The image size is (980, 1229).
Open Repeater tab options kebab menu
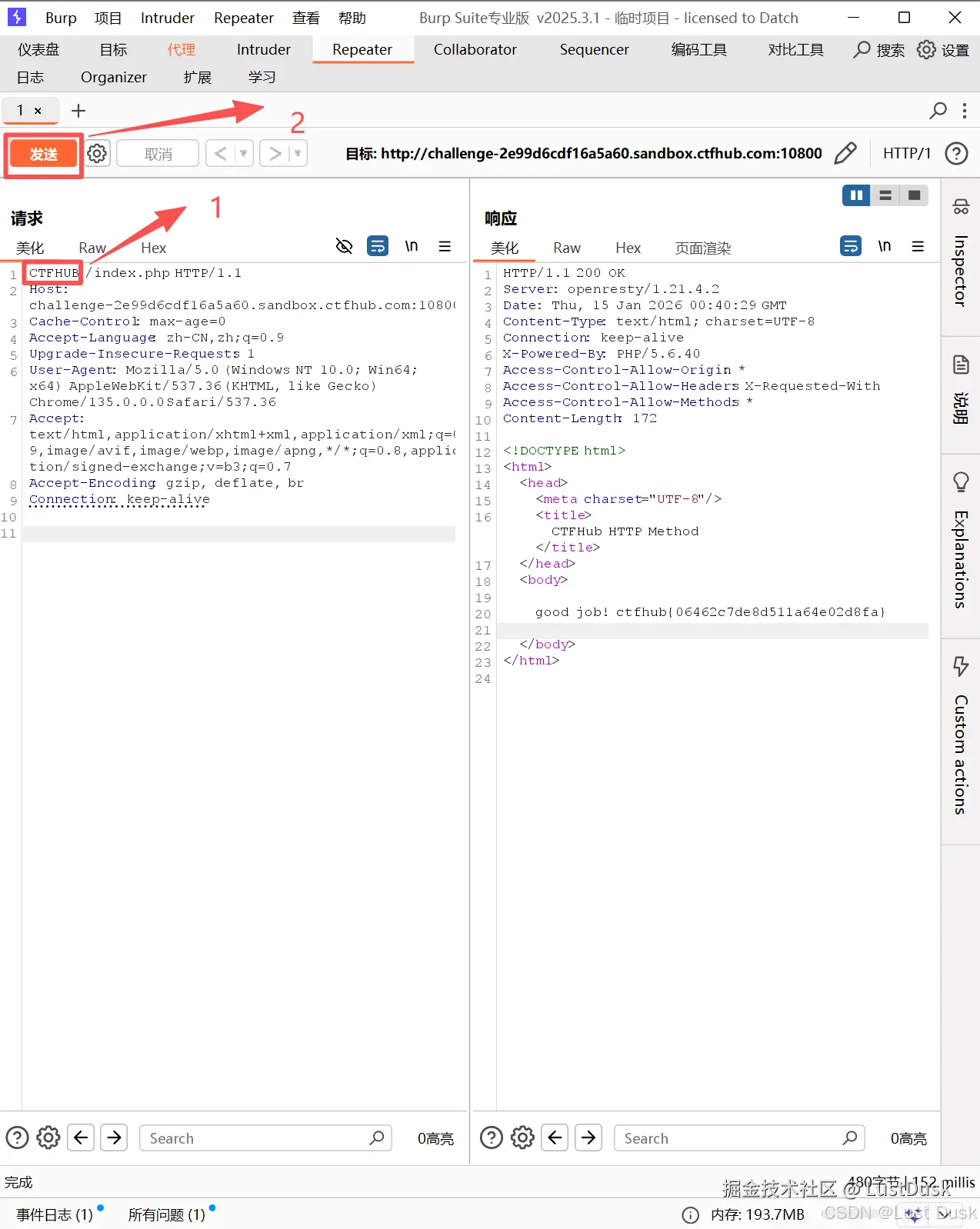pos(964,111)
